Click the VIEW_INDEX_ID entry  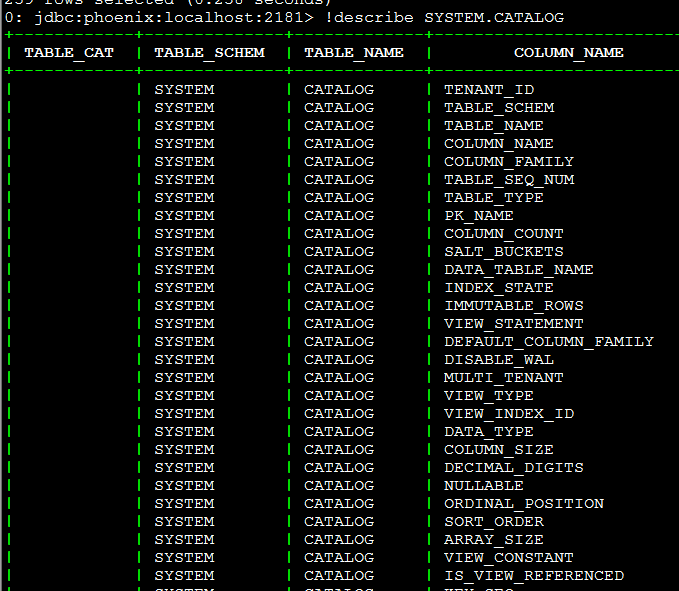coord(509,413)
